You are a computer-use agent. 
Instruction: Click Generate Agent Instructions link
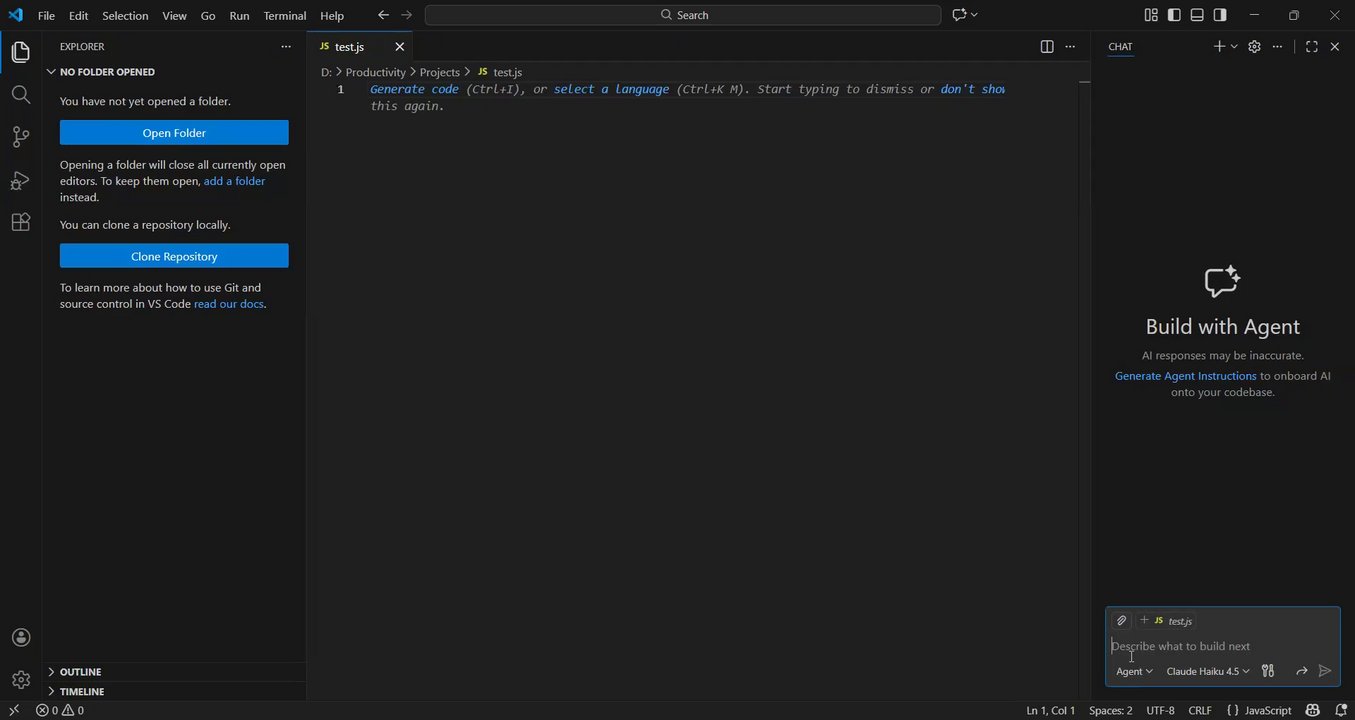pos(1186,376)
